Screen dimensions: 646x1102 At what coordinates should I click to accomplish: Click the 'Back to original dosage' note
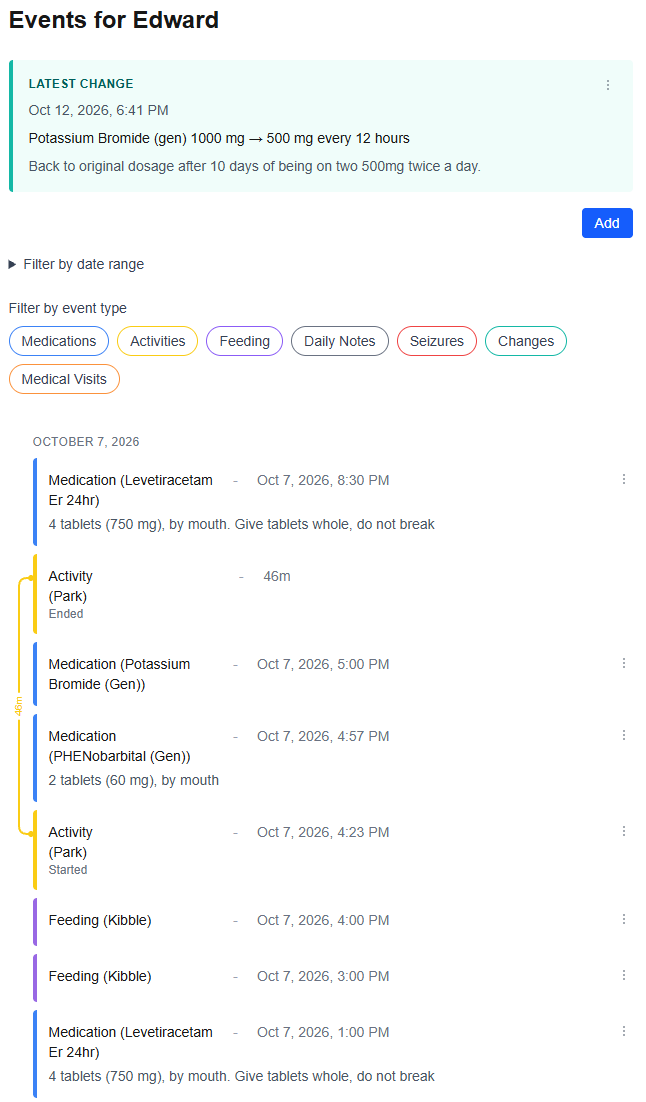[x=254, y=167]
